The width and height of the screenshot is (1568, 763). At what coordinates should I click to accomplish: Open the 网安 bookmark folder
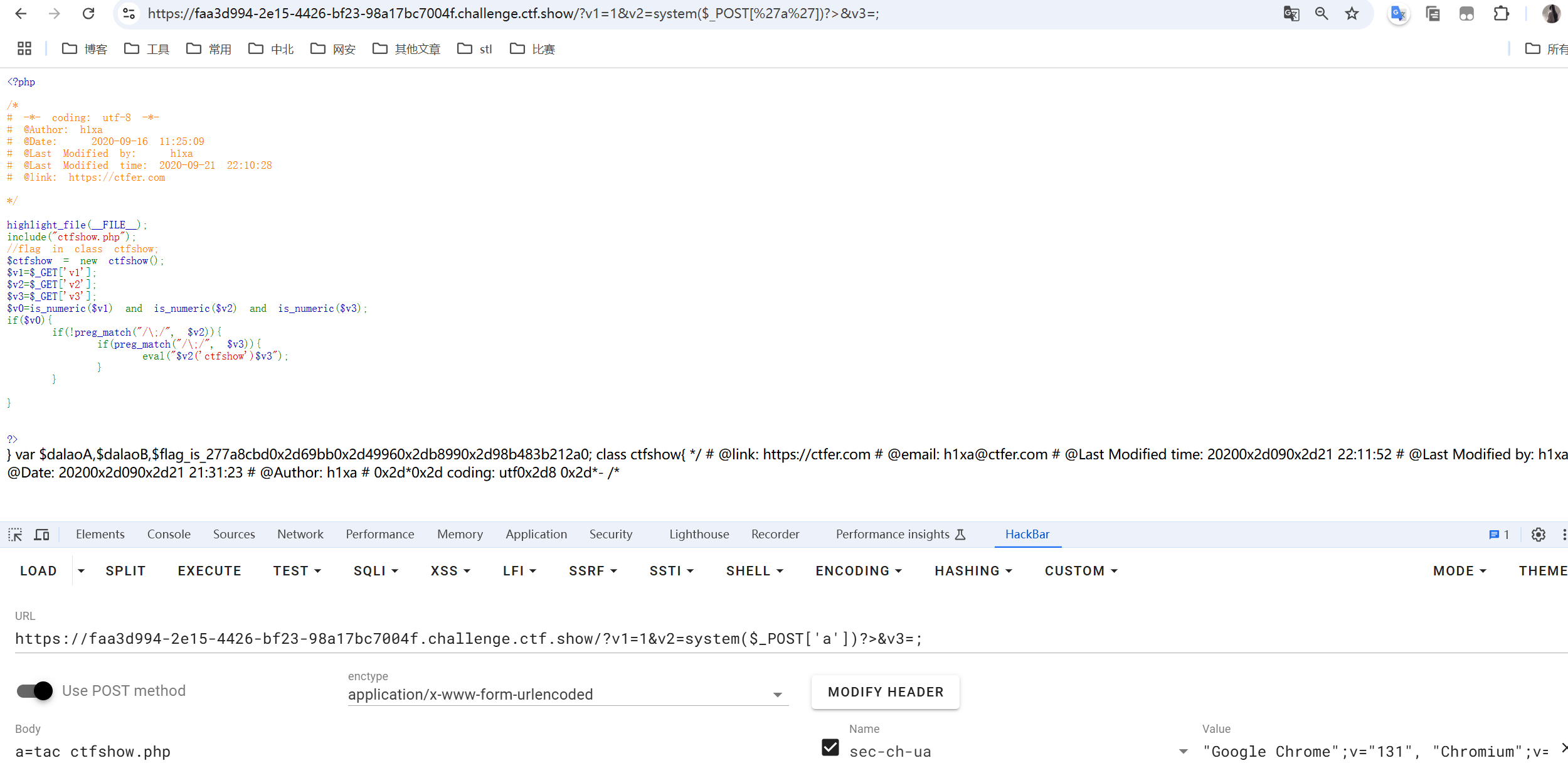pos(333,49)
